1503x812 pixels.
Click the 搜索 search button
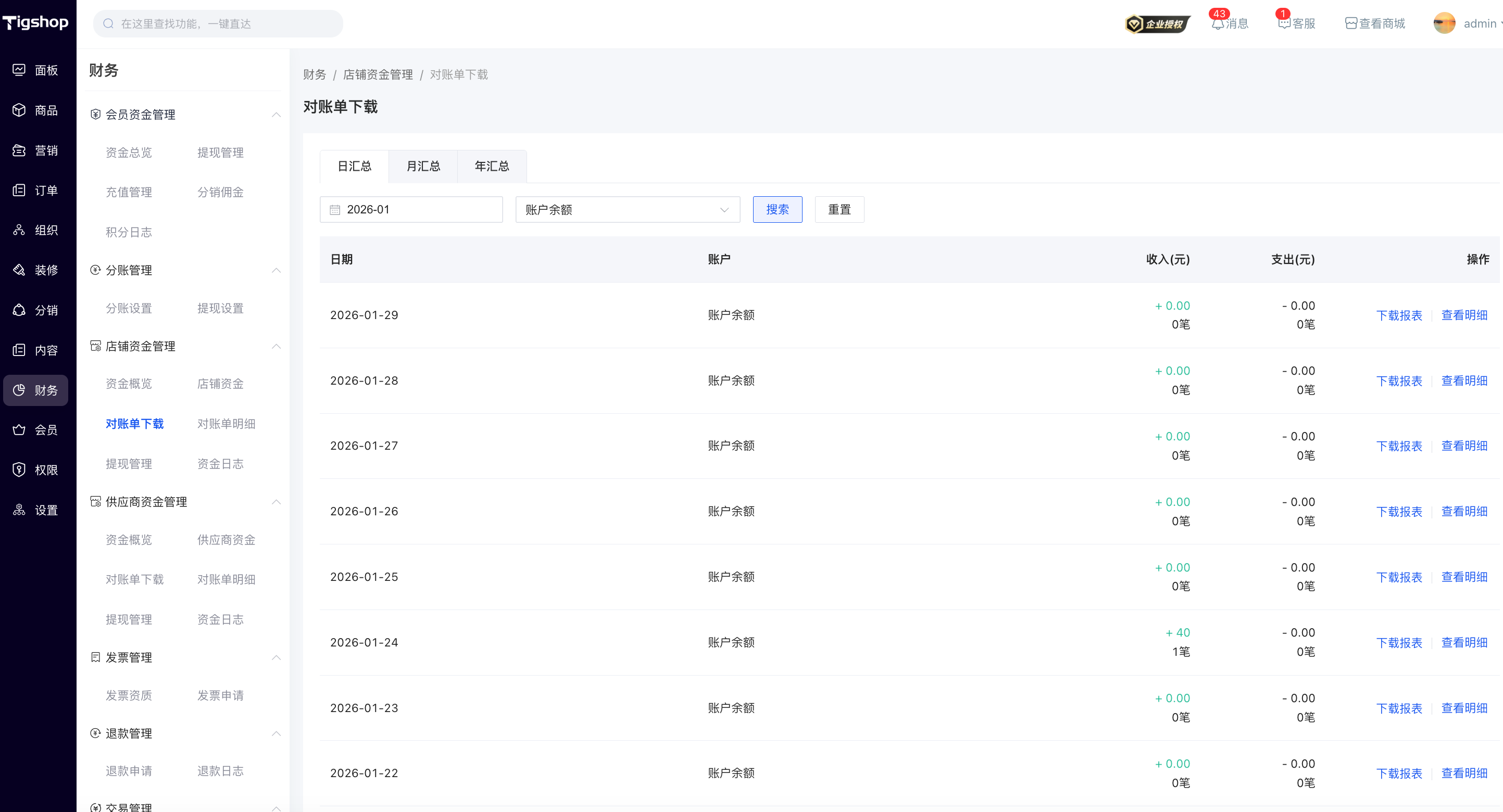pos(777,210)
